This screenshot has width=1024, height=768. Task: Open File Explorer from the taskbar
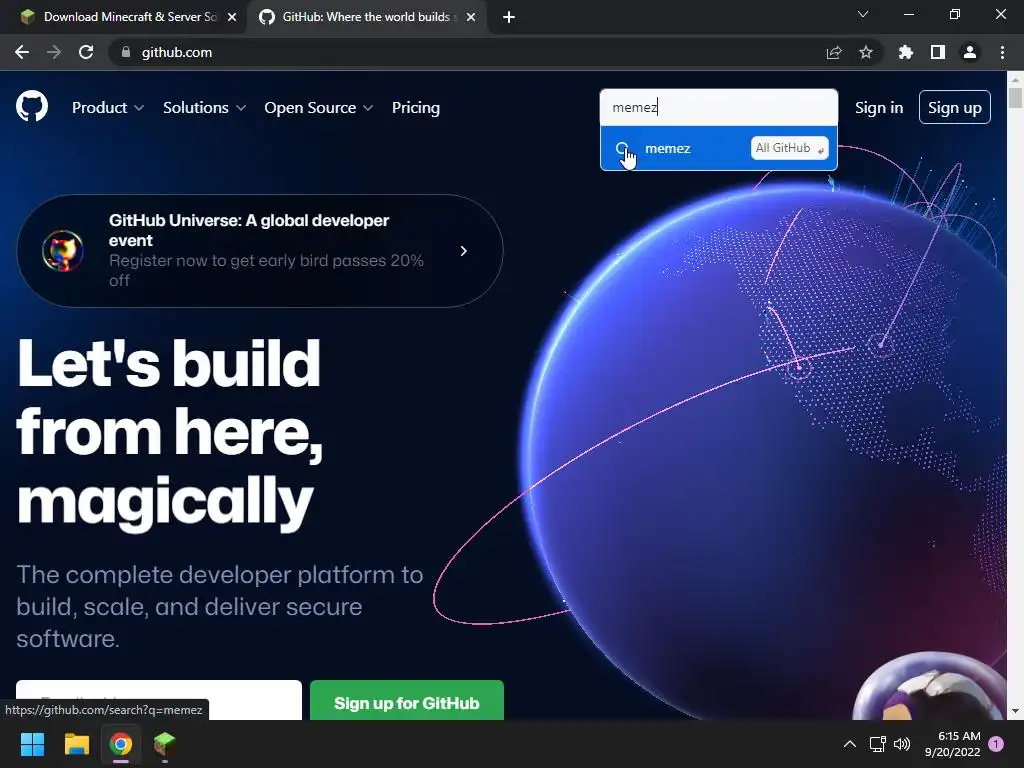tap(76, 744)
